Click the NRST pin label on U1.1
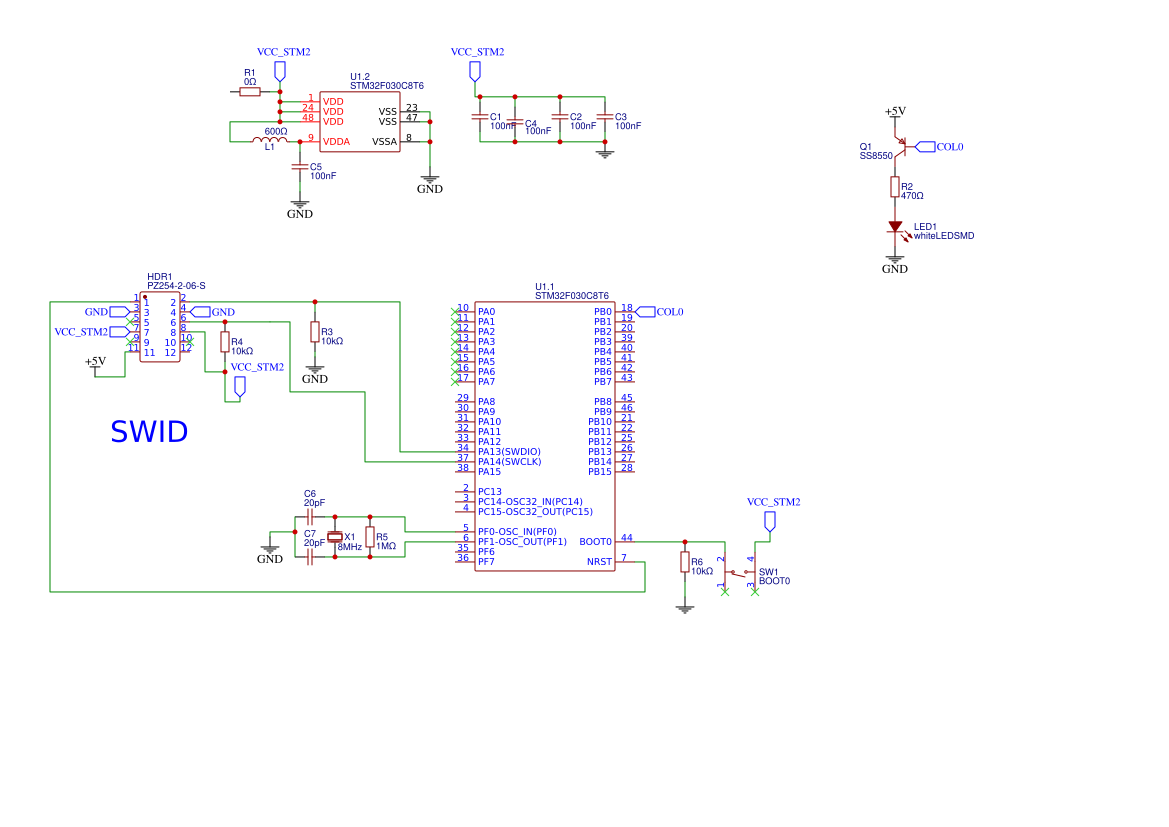The image size is (1169, 827). (x=597, y=561)
